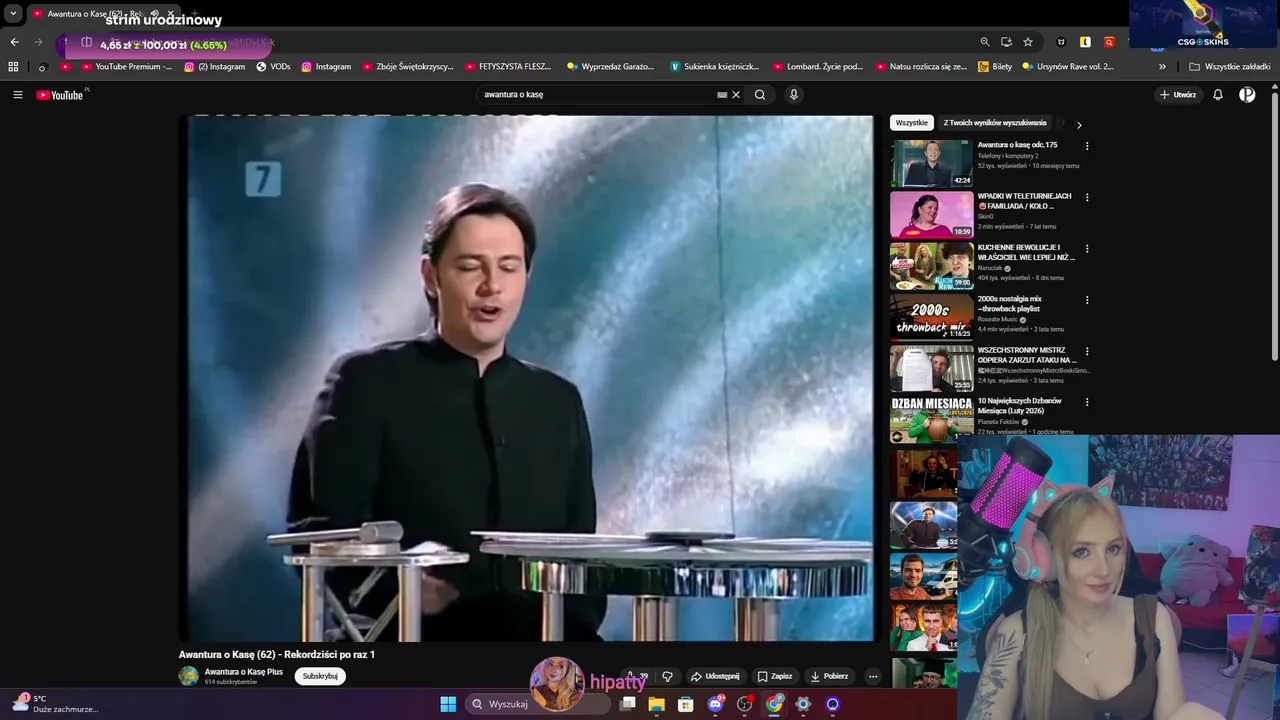The image size is (1280, 720).
Task: Open the browser tab search dropdown
Action: tap(13, 14)
